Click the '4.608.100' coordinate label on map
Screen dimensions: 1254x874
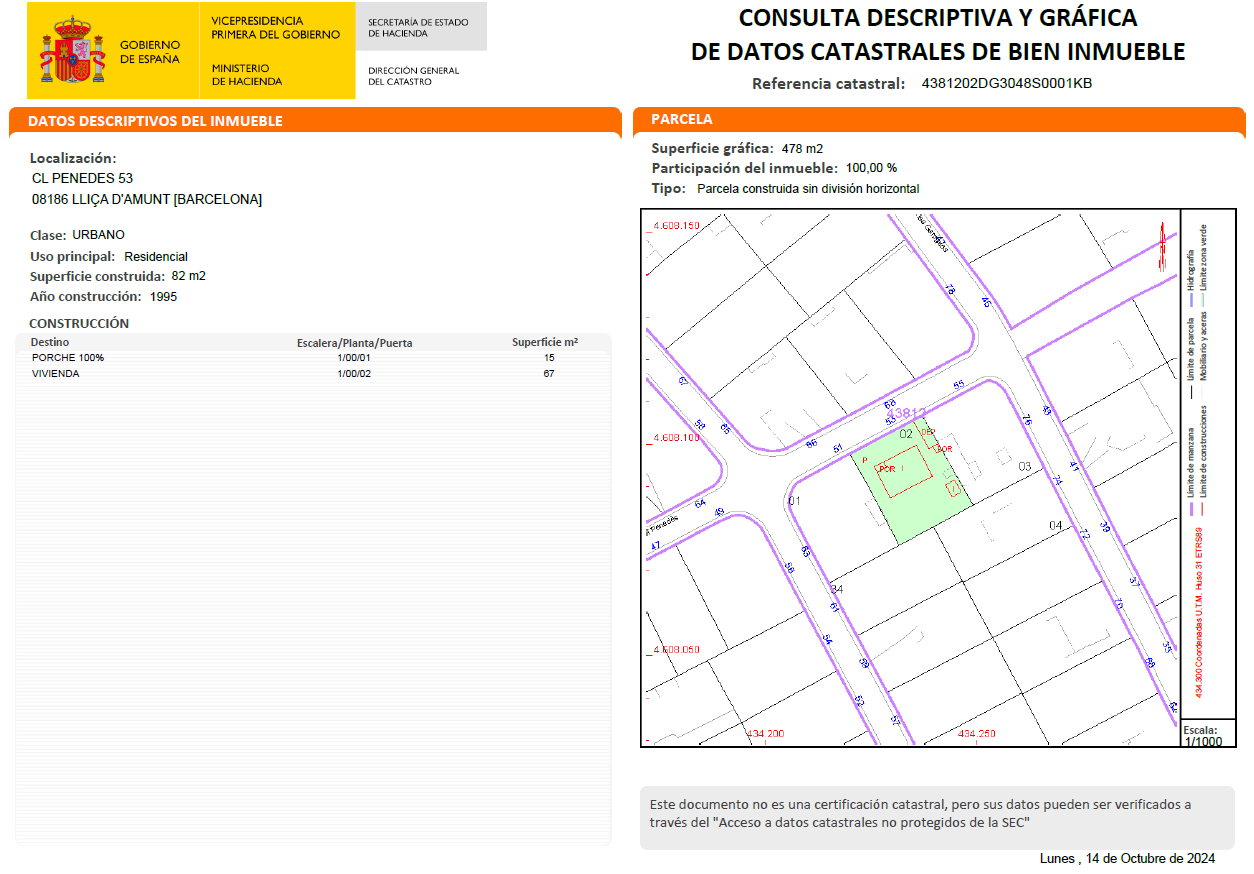676,438
